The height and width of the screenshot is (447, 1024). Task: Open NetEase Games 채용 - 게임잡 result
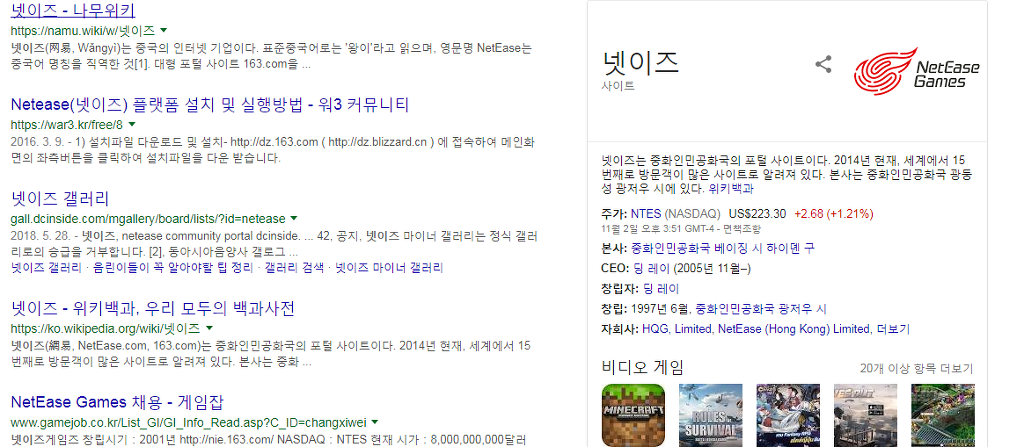(x=118, y=402)
